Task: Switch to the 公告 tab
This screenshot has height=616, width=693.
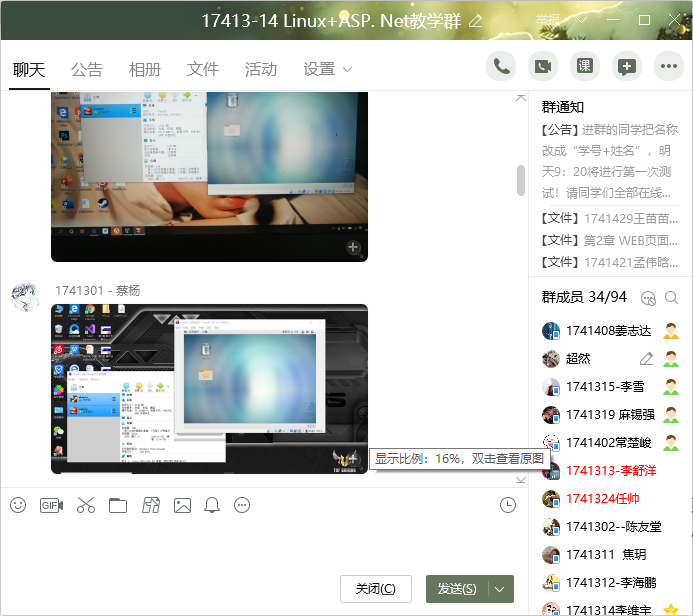Action: (x=87, y=69)
